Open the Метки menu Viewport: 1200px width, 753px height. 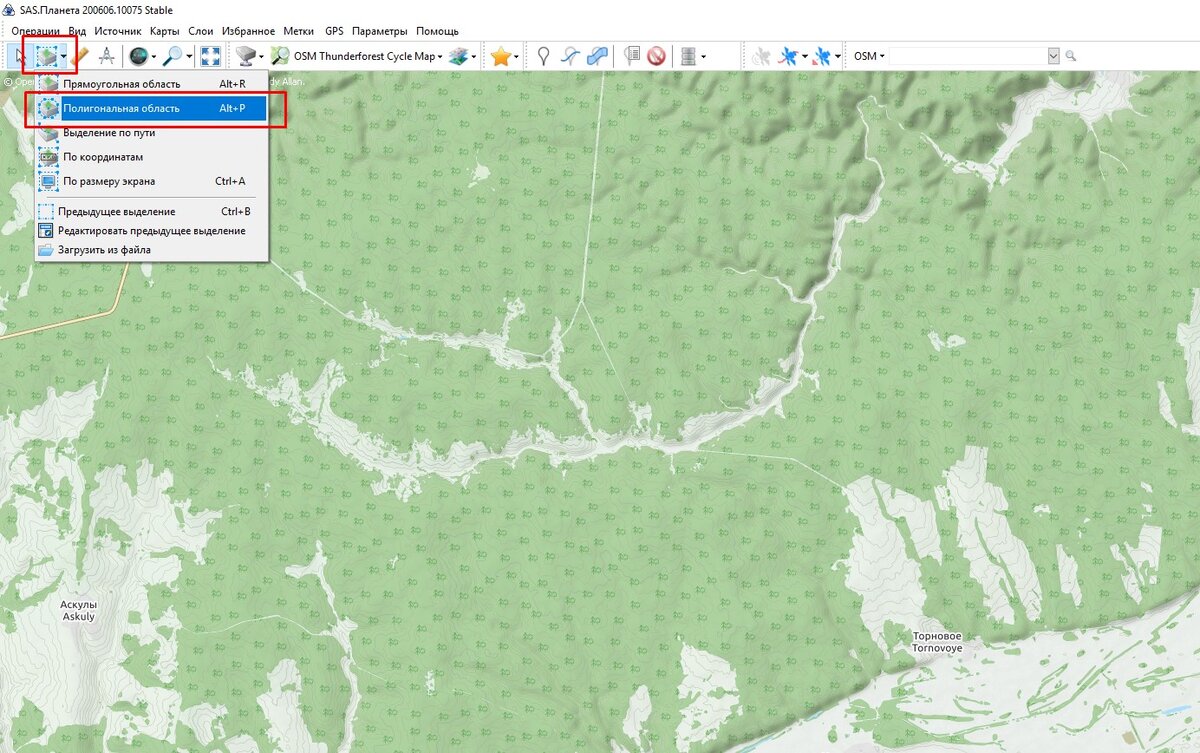[298, 31]
